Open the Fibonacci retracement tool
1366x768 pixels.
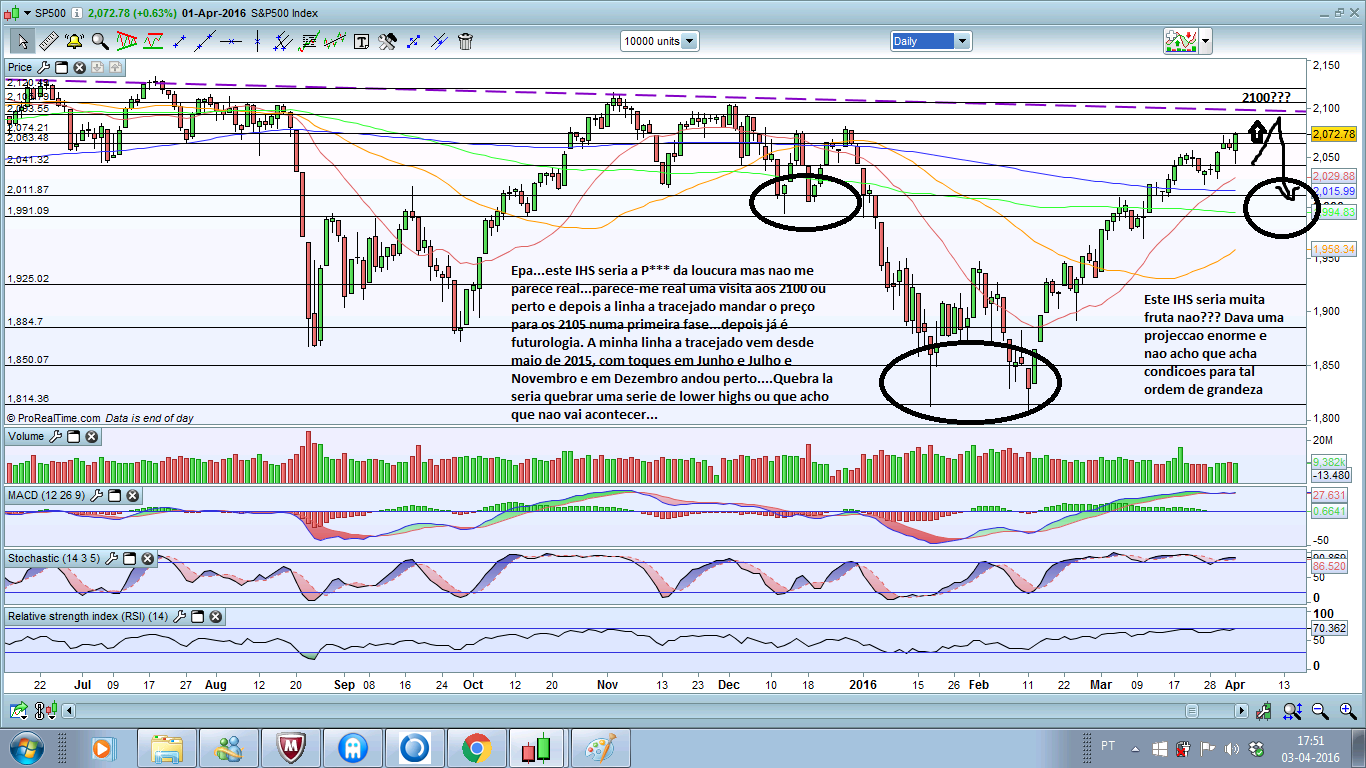310,41
